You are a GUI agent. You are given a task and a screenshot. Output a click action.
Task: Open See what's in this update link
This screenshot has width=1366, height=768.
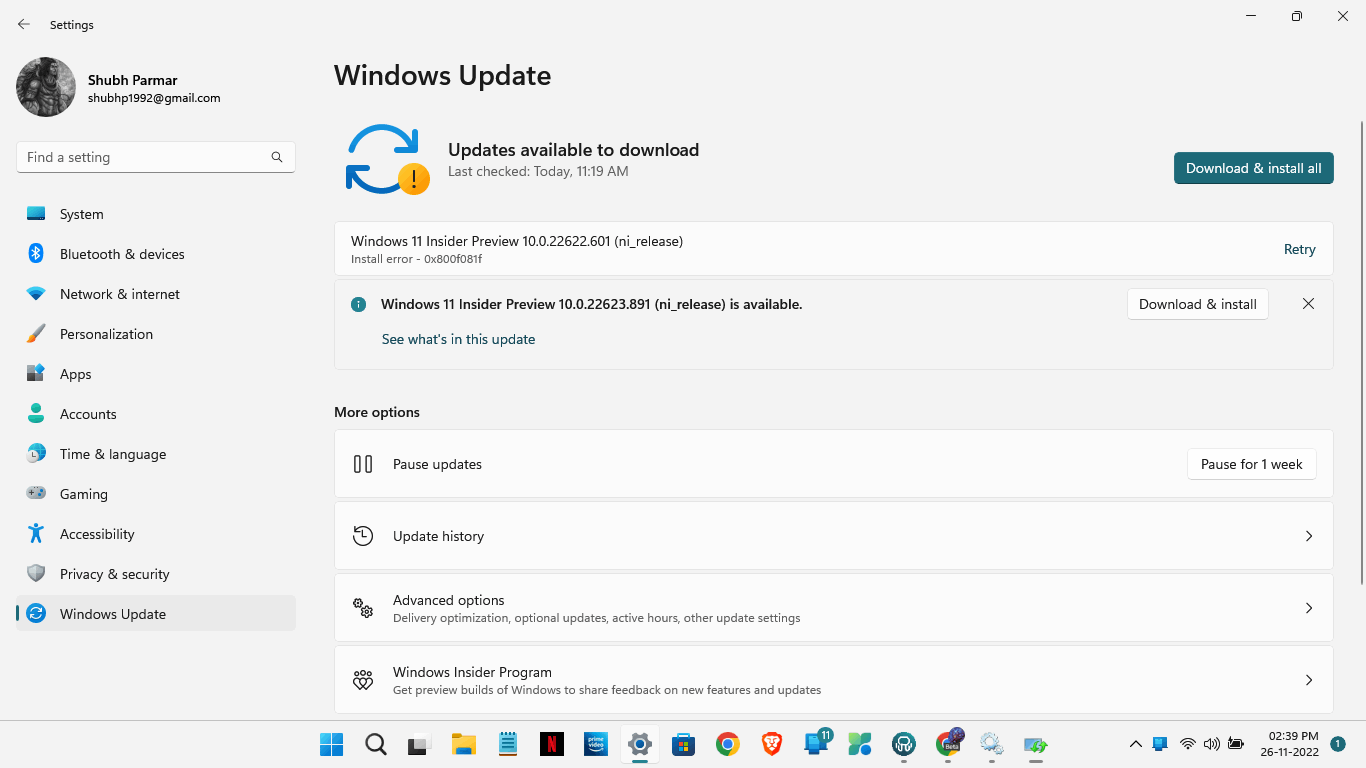point(458,339)
